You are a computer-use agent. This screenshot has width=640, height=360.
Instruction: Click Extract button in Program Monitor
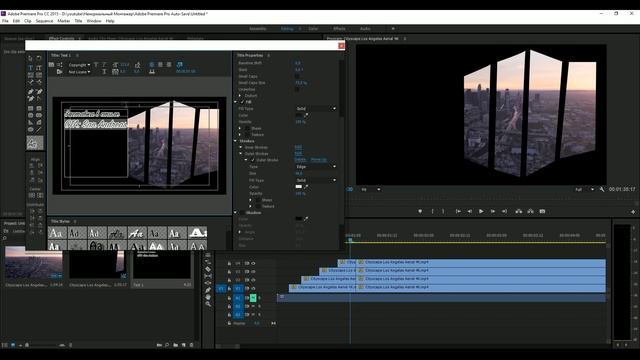click(530, 211)
